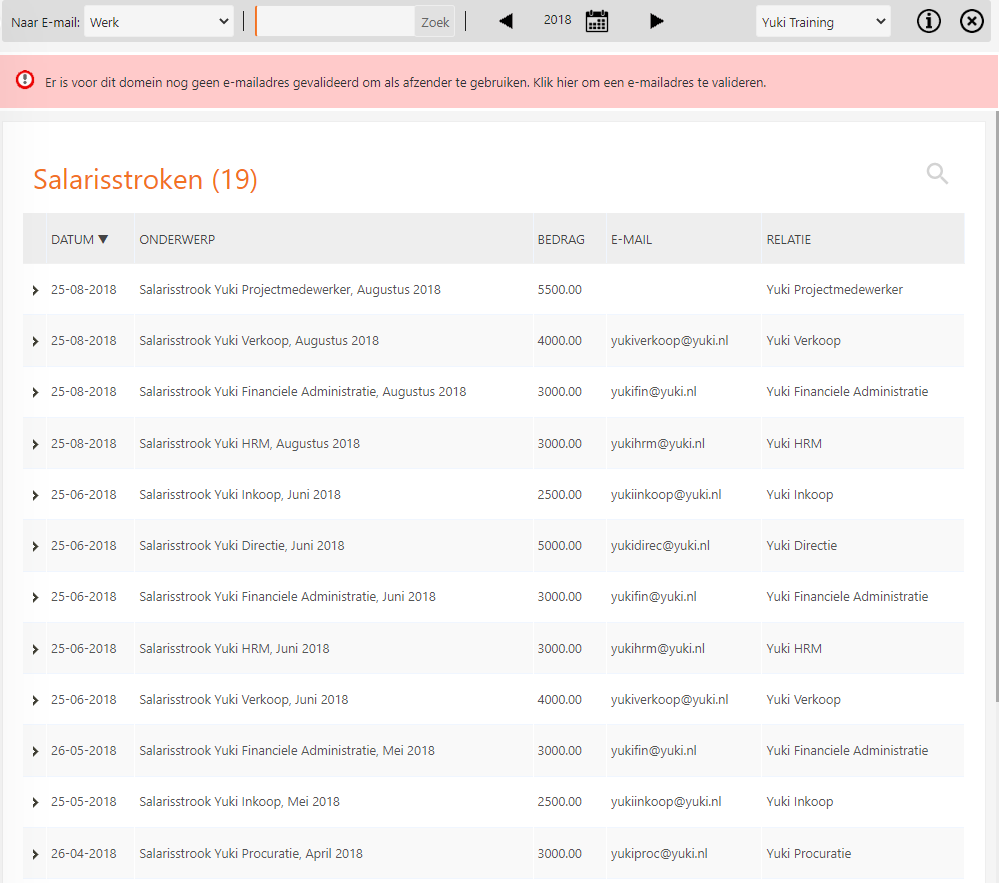The height and width of the screenshot is (883, 999).
Task: Expand Financiele Administratie Juni 2018 row
Action: pyautogui.click(x=35, y=597)
